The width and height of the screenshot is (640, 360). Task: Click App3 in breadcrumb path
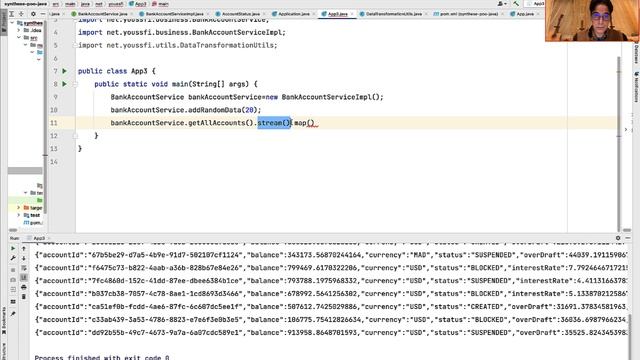[138, 4]
